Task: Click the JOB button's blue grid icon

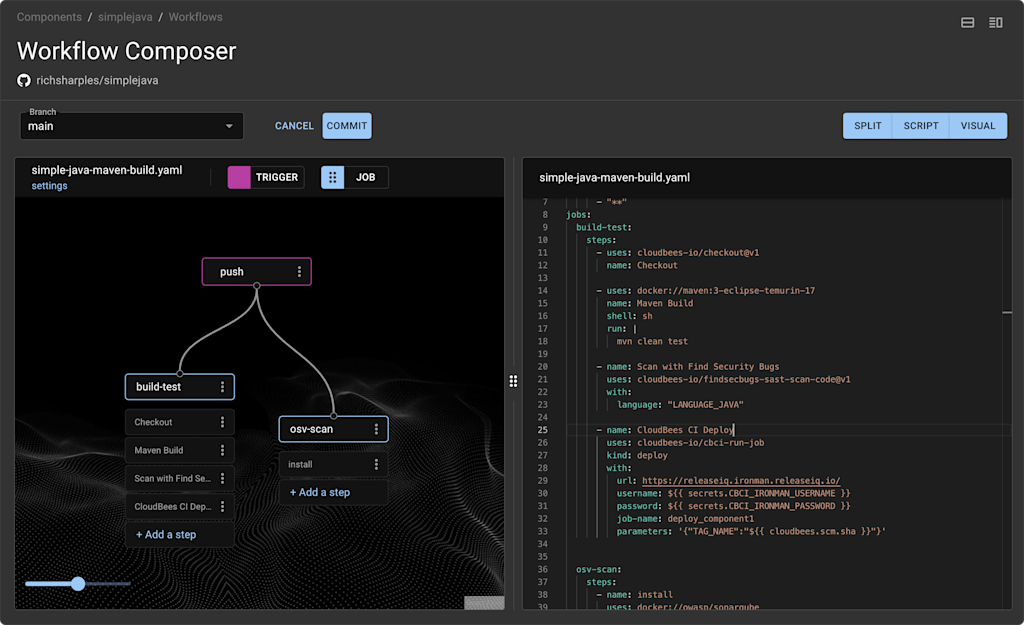Action: (332, 177)
